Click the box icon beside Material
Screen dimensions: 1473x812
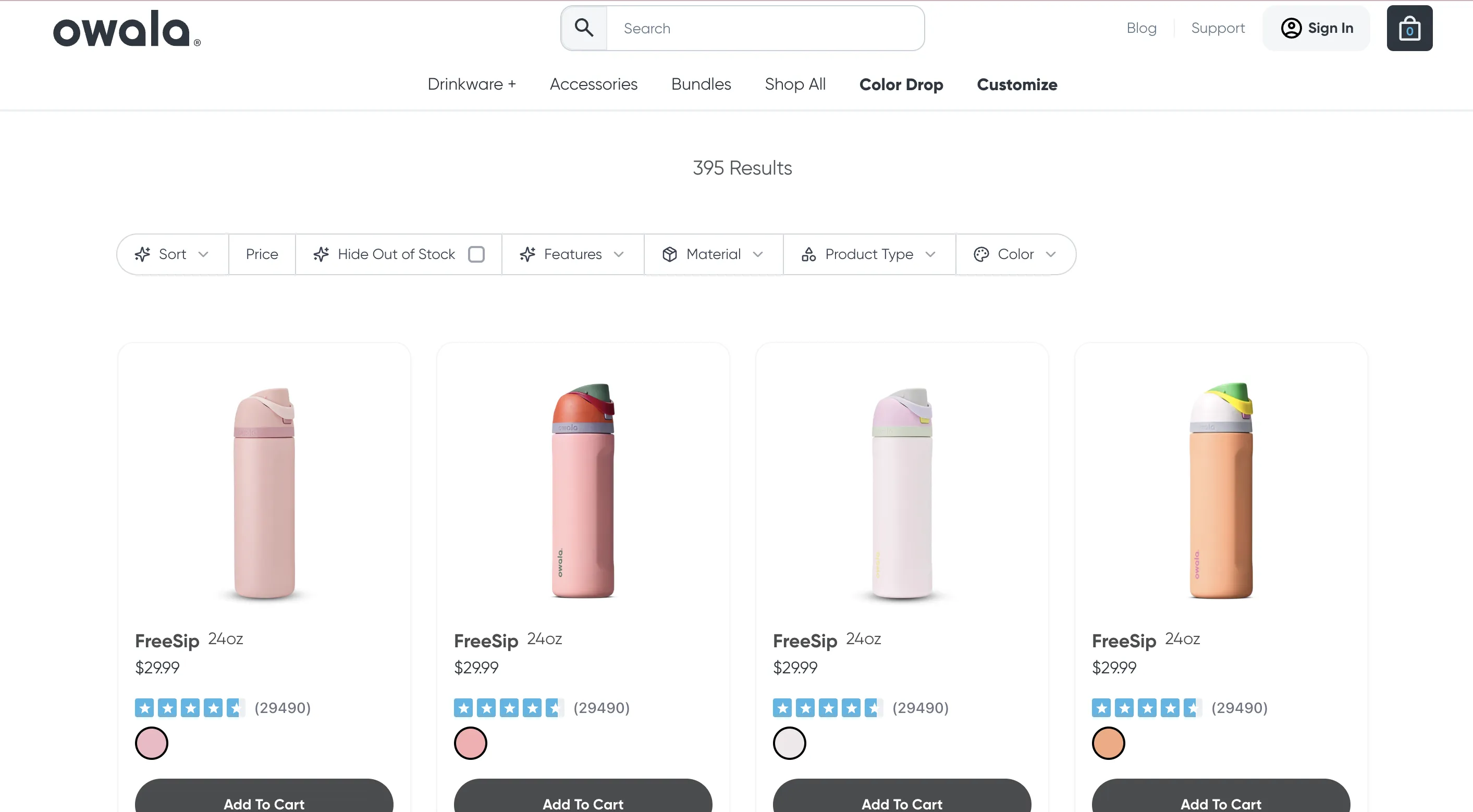(x=670, y=254)
